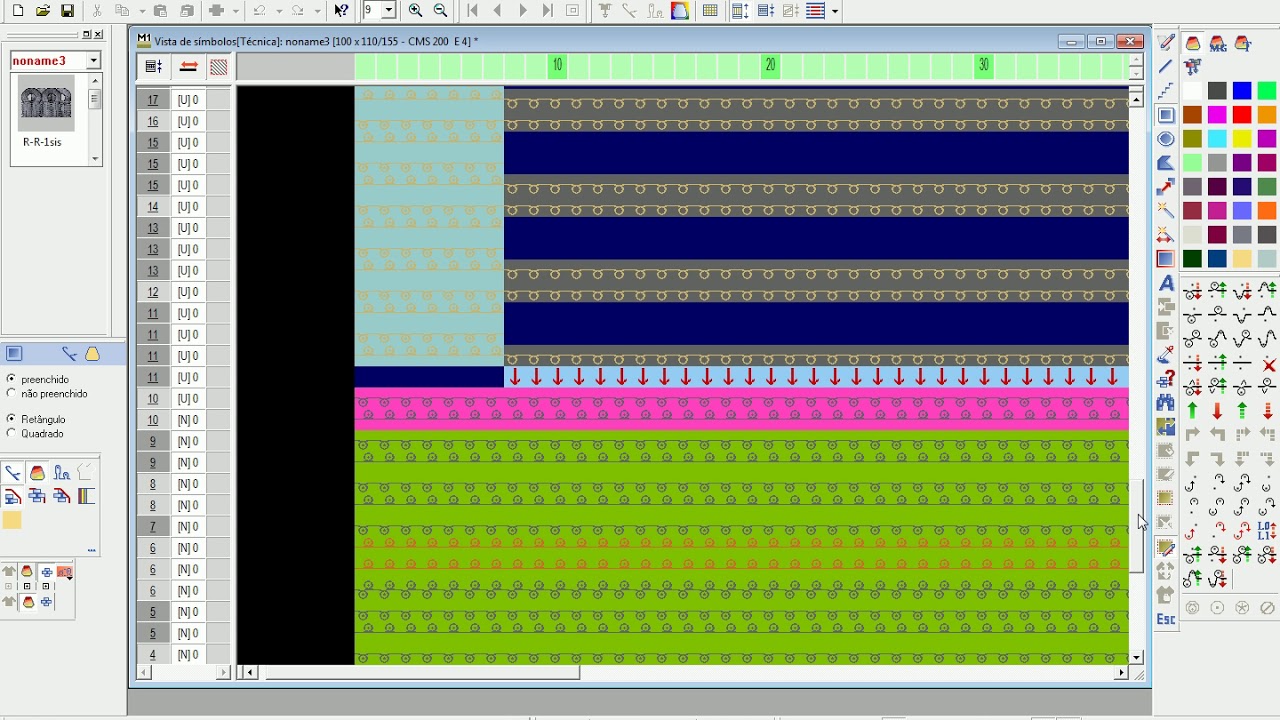Select the pencil drawing tool
The image size is (1280, 720).
point(1166,42)
